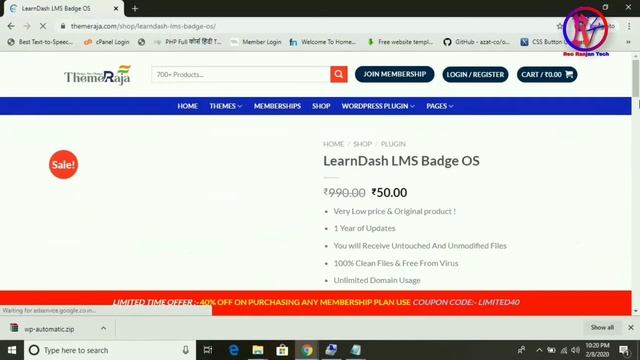Open Task View on taskbar
640x360 pixels.
[208, 350]
